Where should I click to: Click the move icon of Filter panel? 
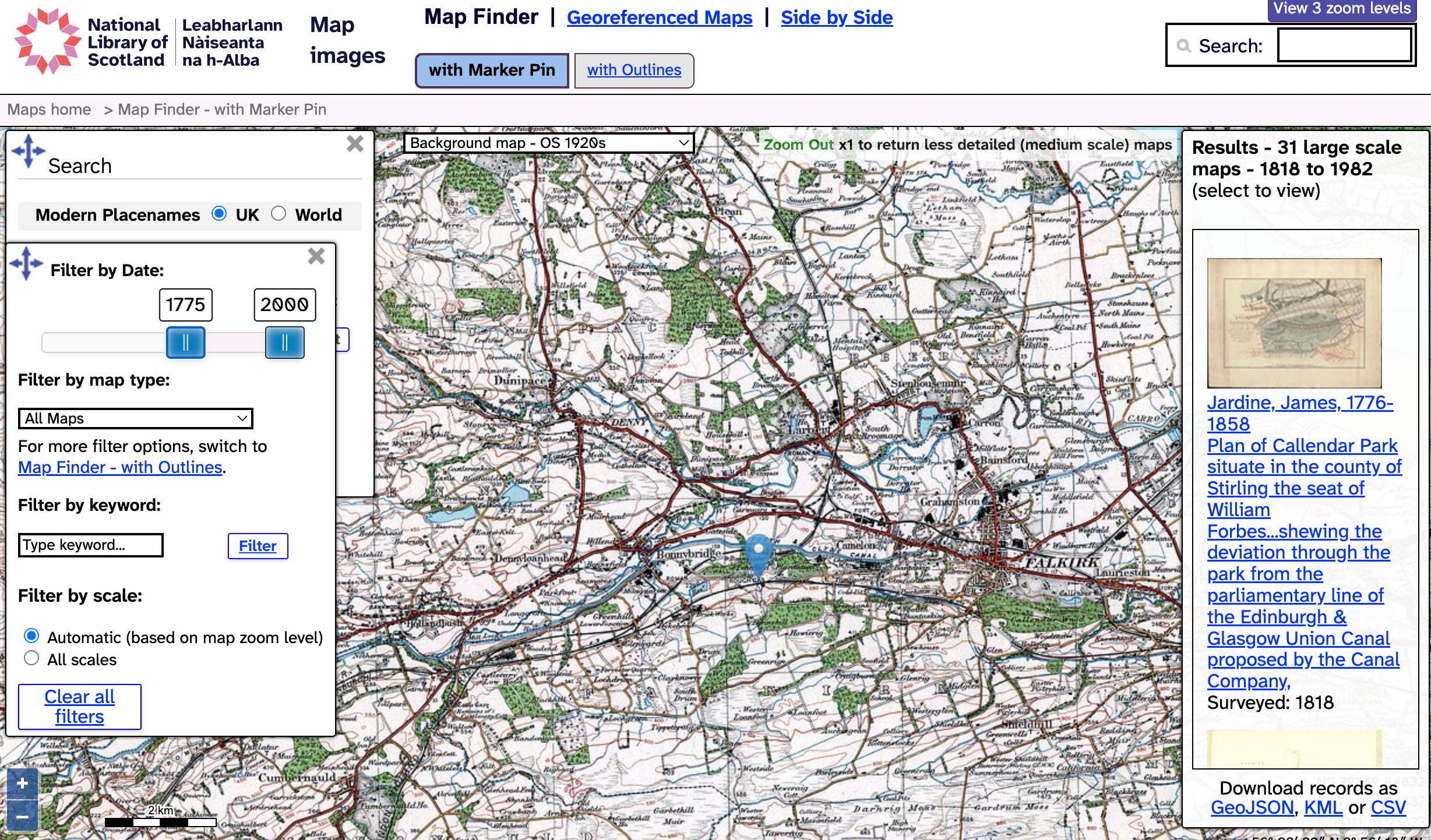(26, 263)
